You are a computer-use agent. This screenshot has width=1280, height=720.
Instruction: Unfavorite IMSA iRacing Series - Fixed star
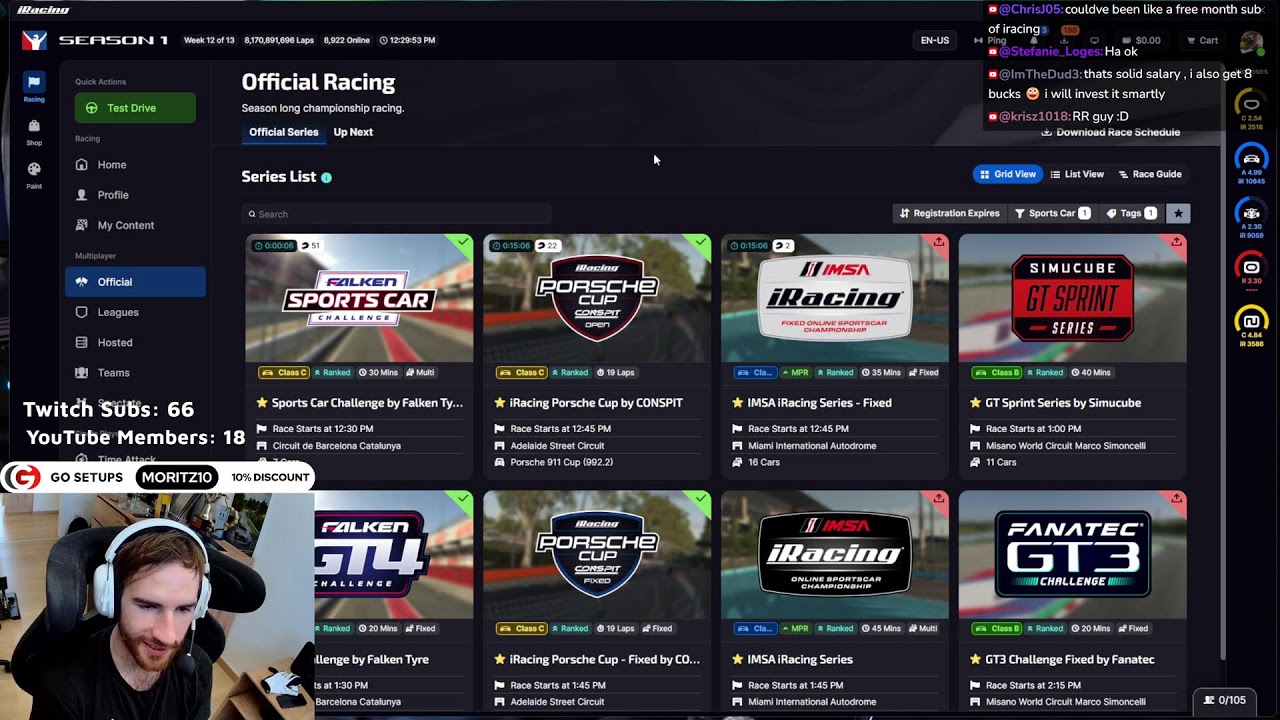click(x=738, y=403)
